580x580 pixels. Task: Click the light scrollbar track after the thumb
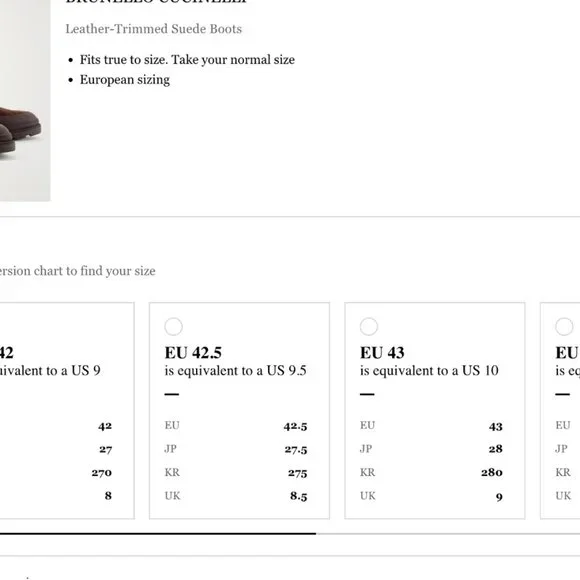(448, 534)
